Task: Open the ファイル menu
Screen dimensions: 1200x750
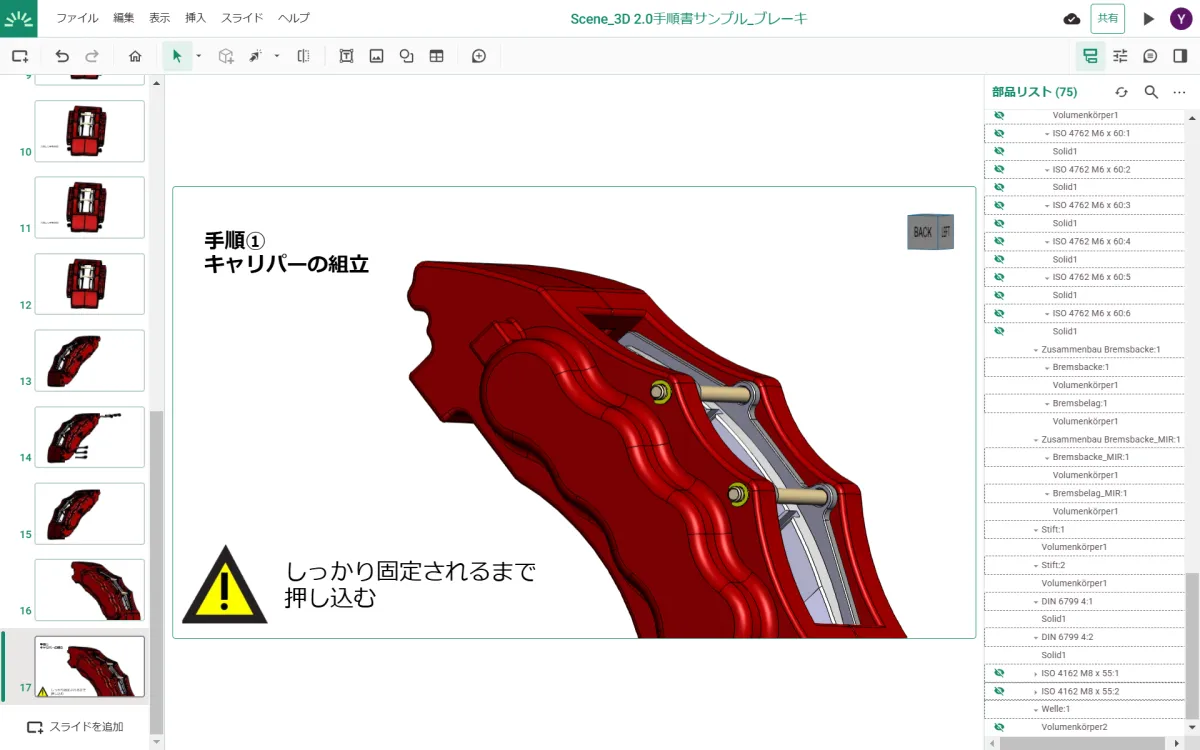Action: [x=77, y=18]
